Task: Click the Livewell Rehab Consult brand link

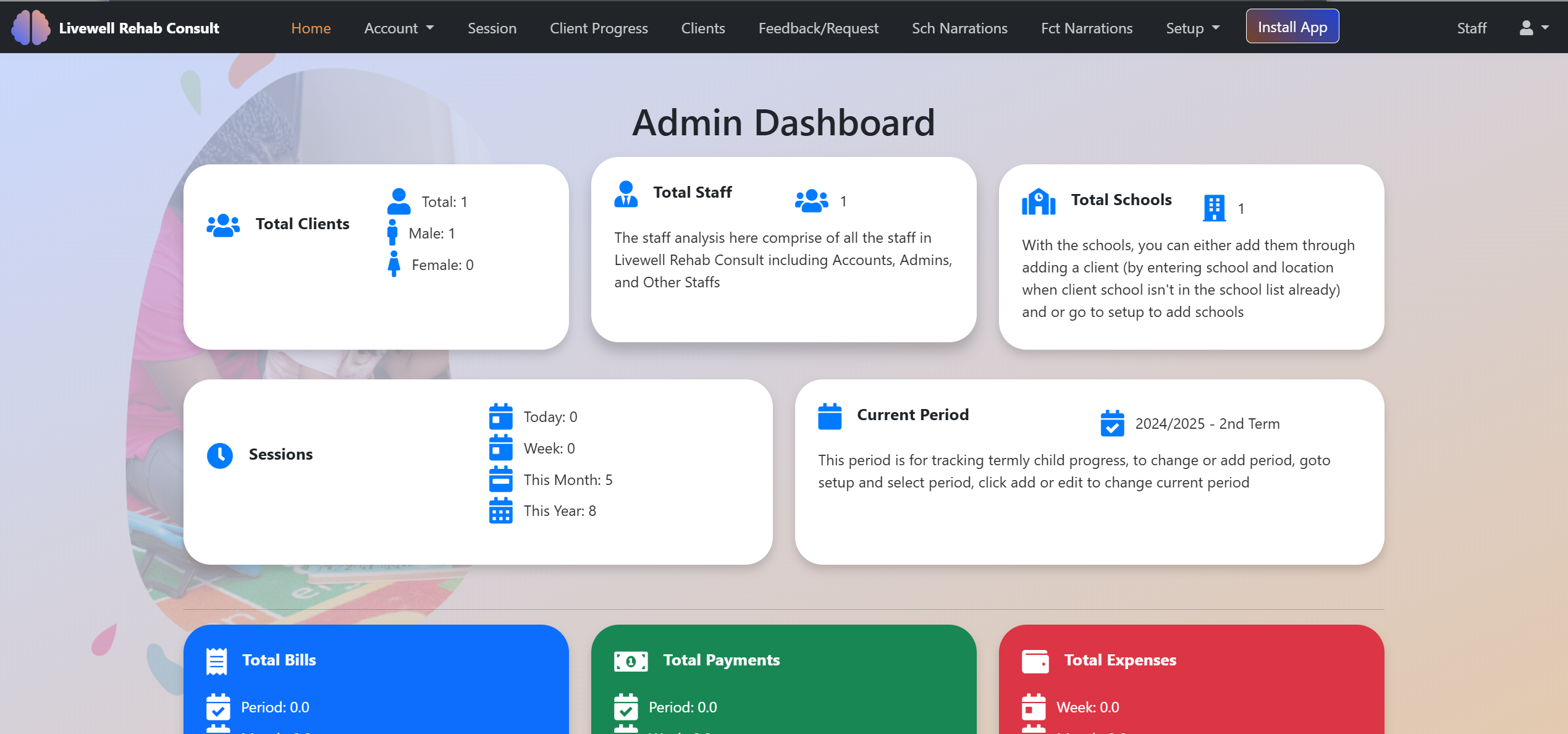Action: pyautogui.click(x=139, y=28)
